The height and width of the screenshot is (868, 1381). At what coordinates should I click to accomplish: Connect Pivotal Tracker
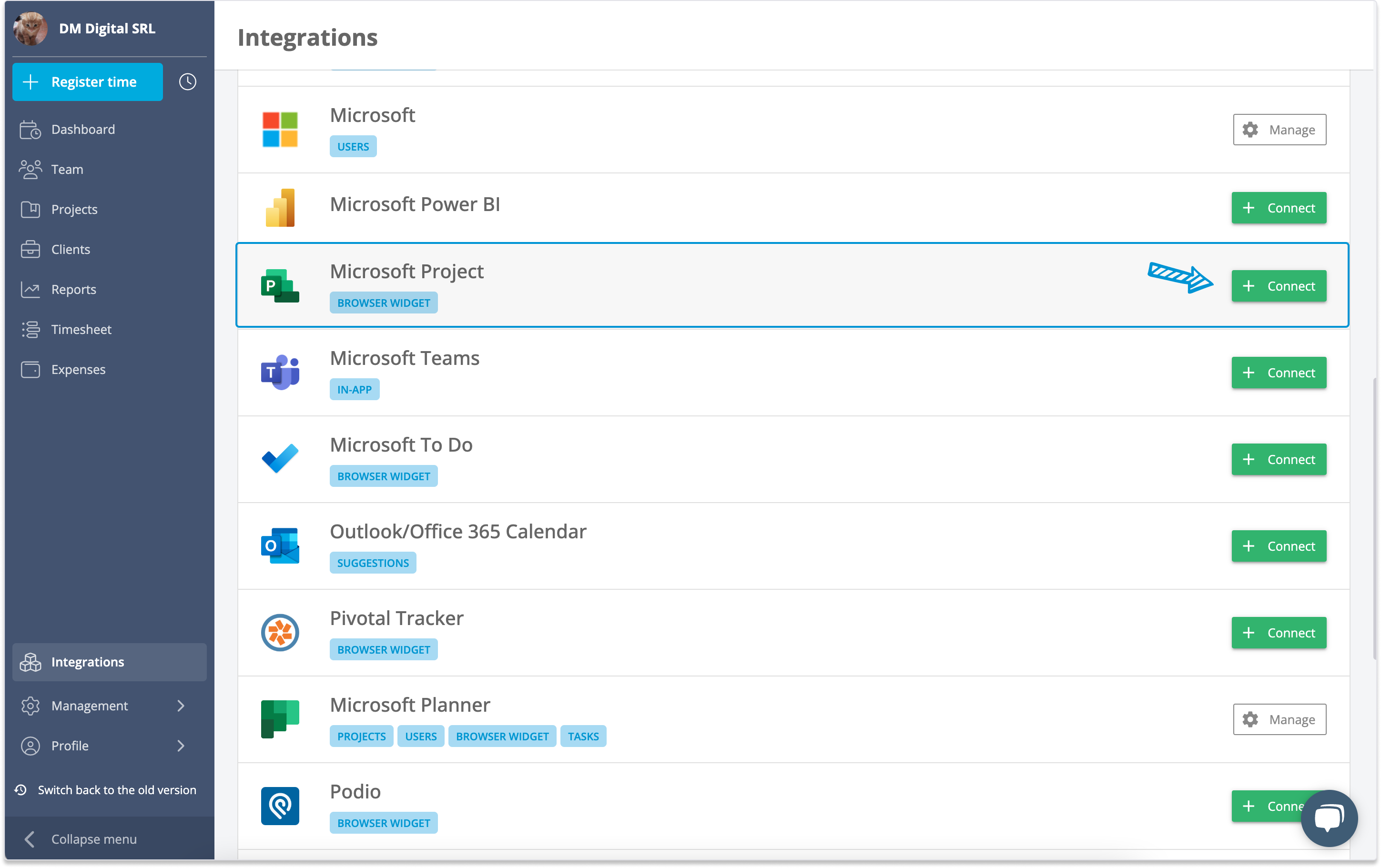(x=1279, y=633)
